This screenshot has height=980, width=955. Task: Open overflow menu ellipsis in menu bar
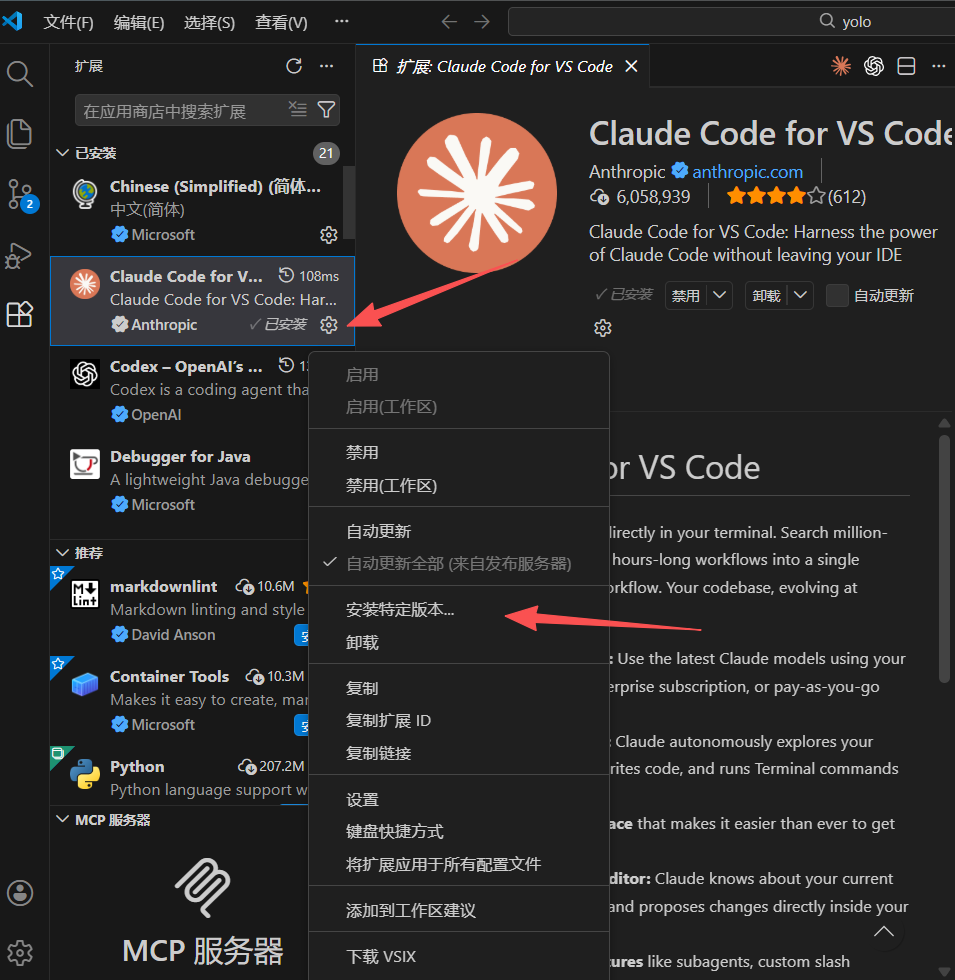pyautogui.click(x=341, y=21)
